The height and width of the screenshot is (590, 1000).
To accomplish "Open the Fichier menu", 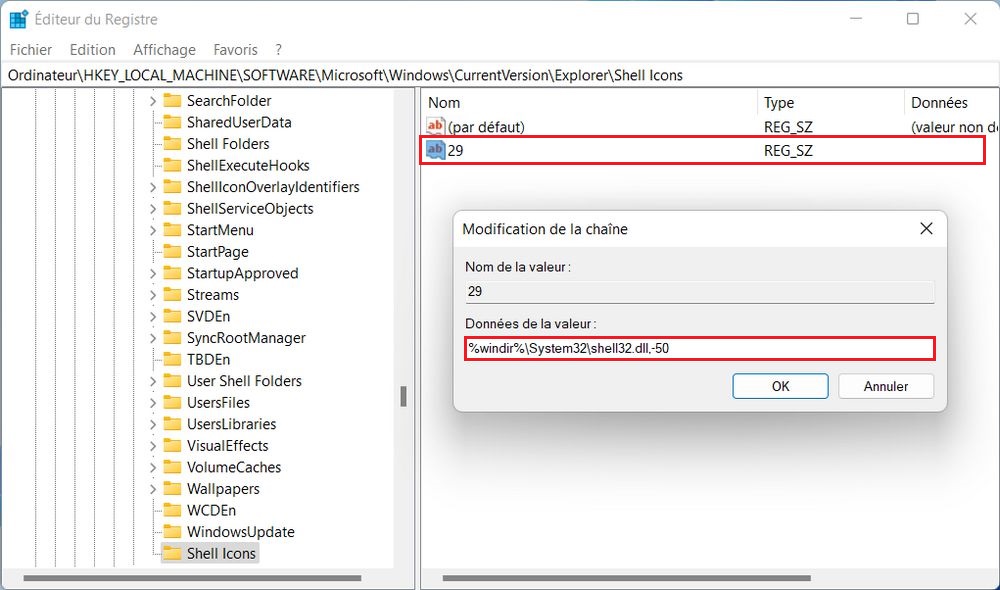I will (31, 50).
